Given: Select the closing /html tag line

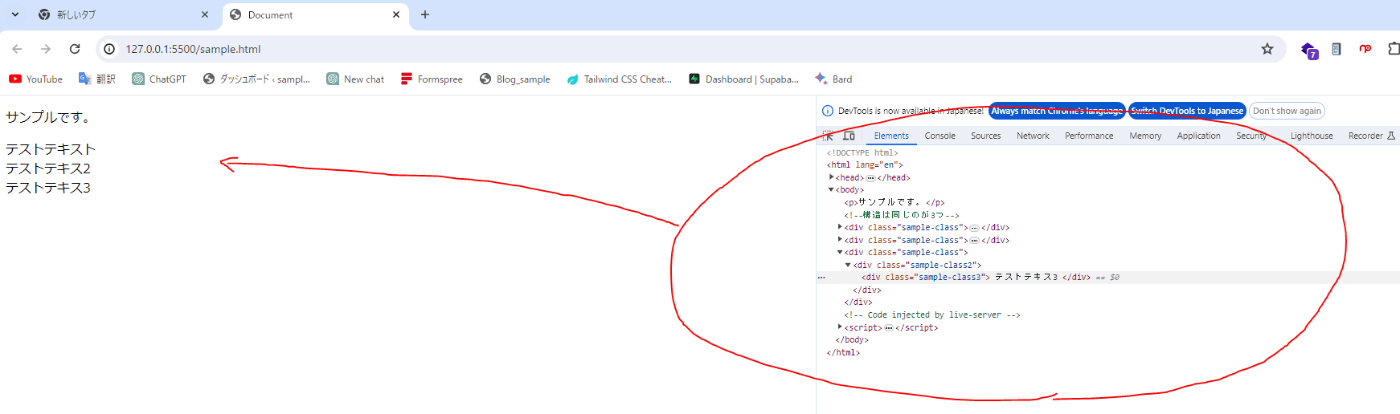Looking at the screenshot, I should [843, 352].
